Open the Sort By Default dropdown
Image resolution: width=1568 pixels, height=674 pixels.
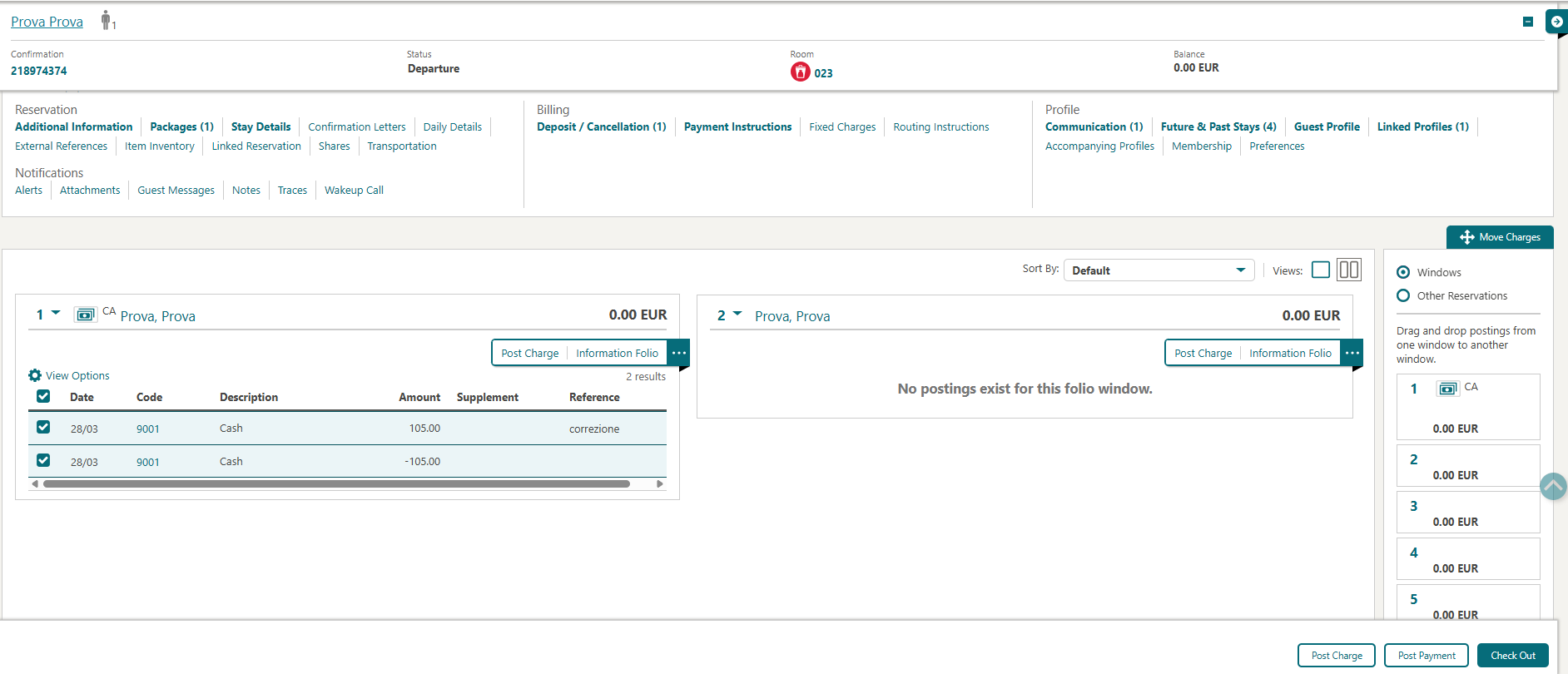[x=1159, y=270]
